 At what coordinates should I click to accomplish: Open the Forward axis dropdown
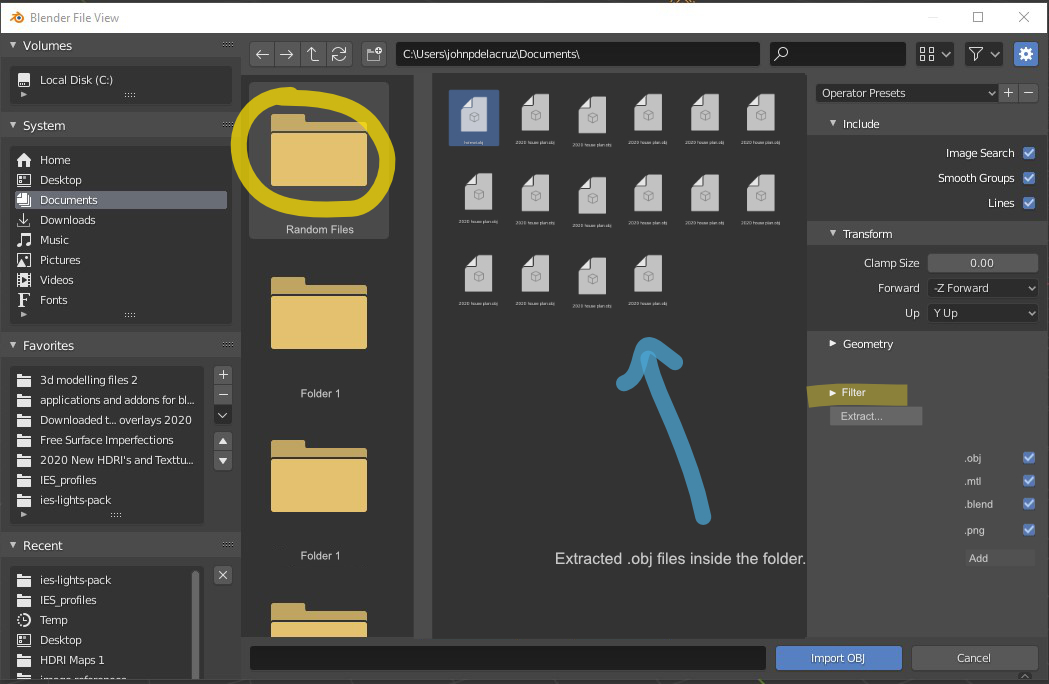tap(983, 288)
